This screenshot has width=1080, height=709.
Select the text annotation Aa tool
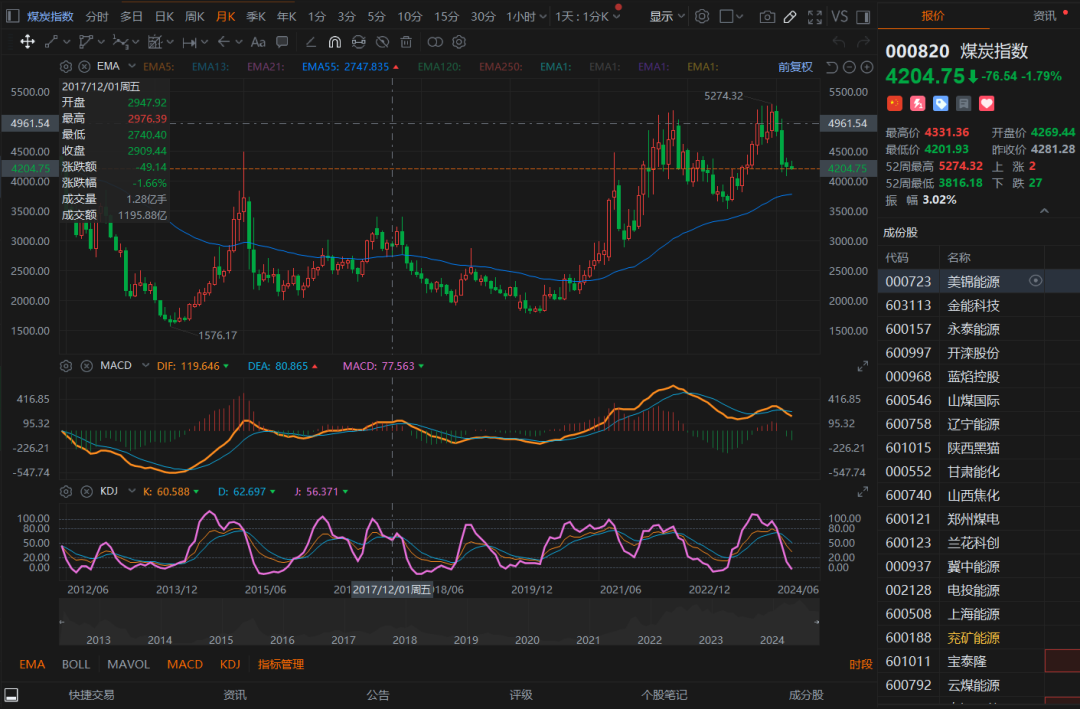258,42
